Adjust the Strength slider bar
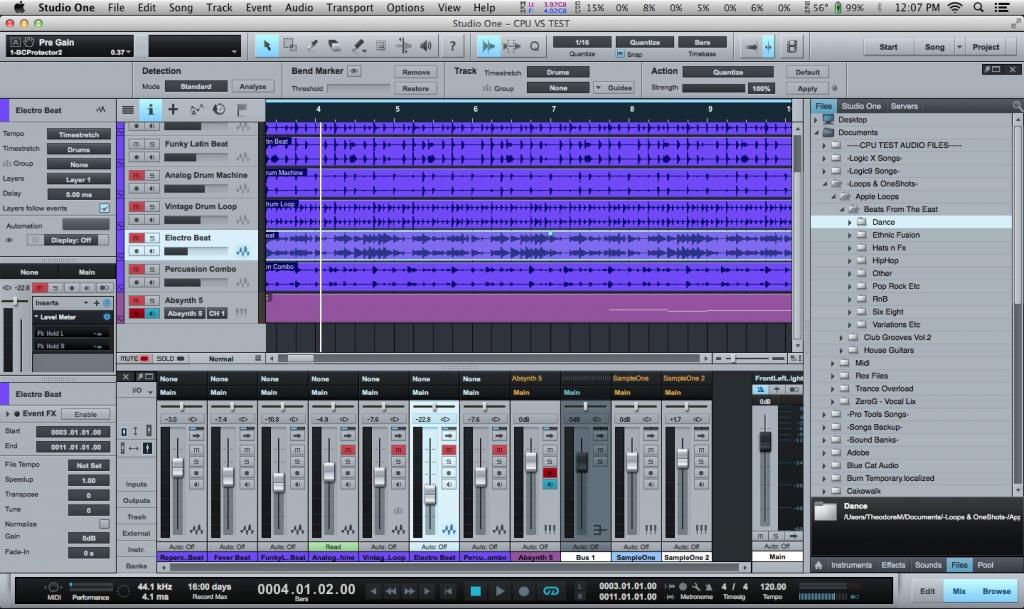 click(x=713, y=87)
